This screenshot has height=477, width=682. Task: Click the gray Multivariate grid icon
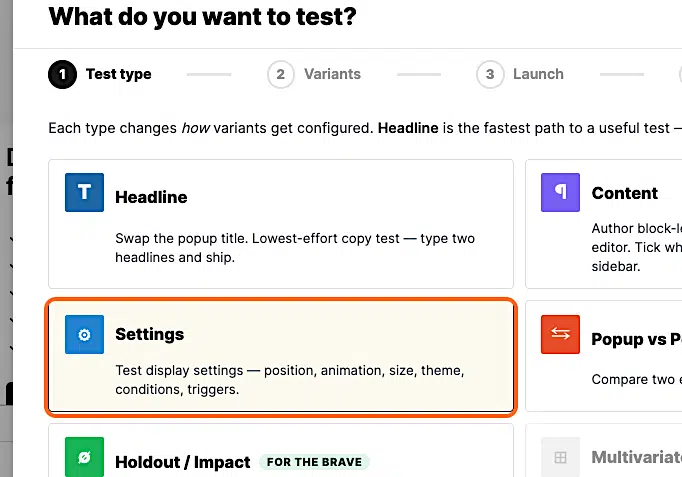(560, 457)
